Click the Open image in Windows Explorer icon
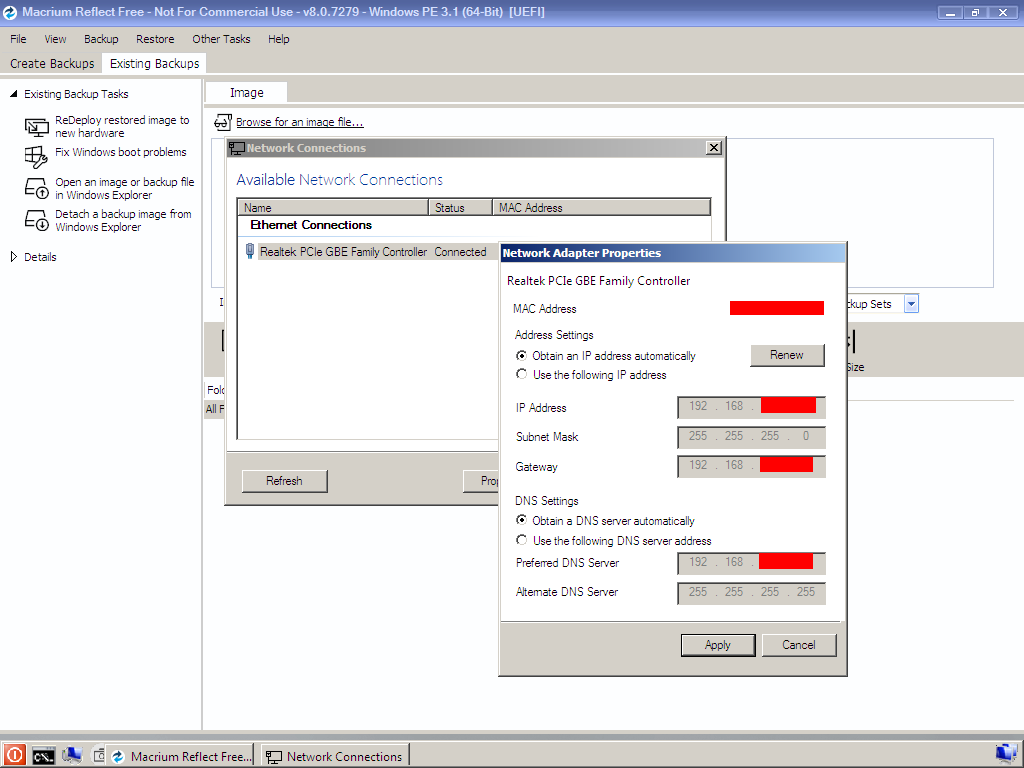 [x=37, y=188]
